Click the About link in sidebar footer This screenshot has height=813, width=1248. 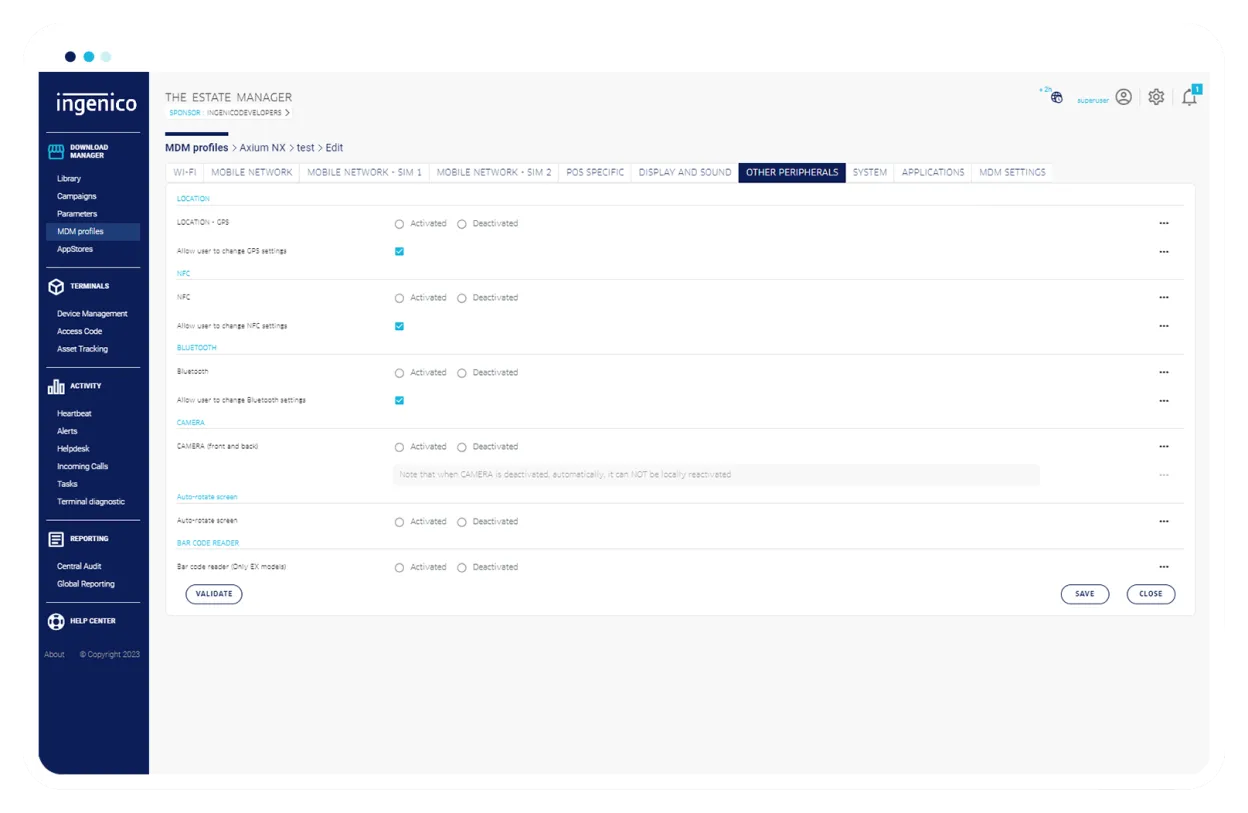pyautogui.click(x=54, y=655)
